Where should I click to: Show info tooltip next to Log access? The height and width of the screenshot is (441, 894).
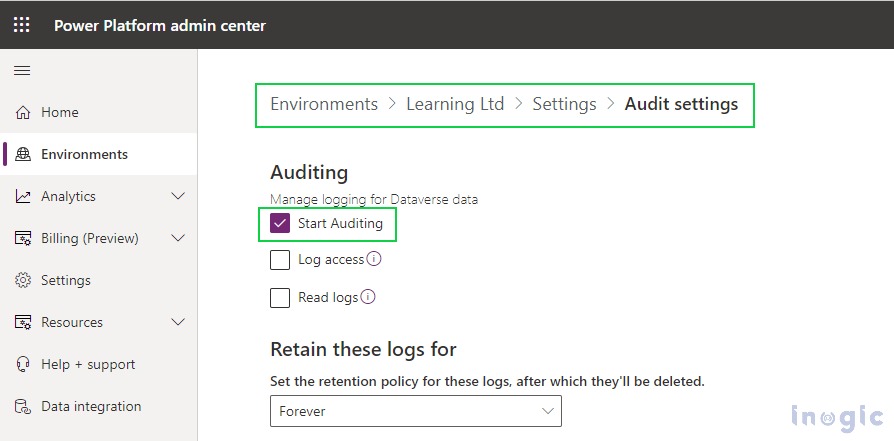coord(374,259)
